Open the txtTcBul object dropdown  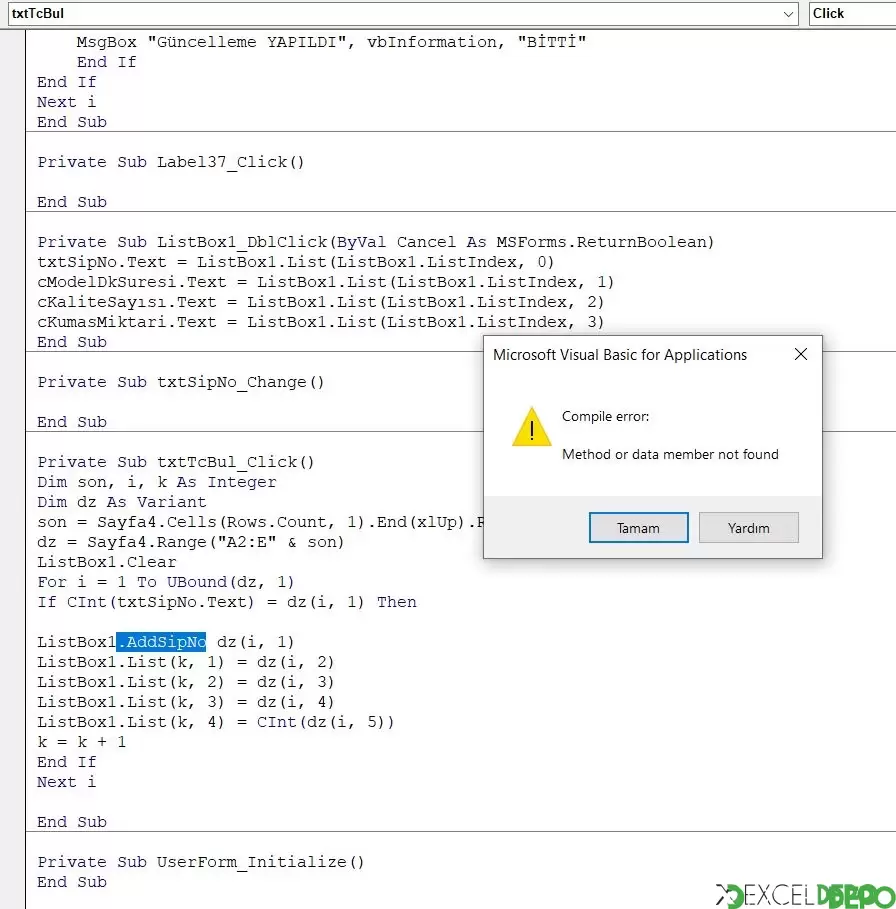point(788,14)
